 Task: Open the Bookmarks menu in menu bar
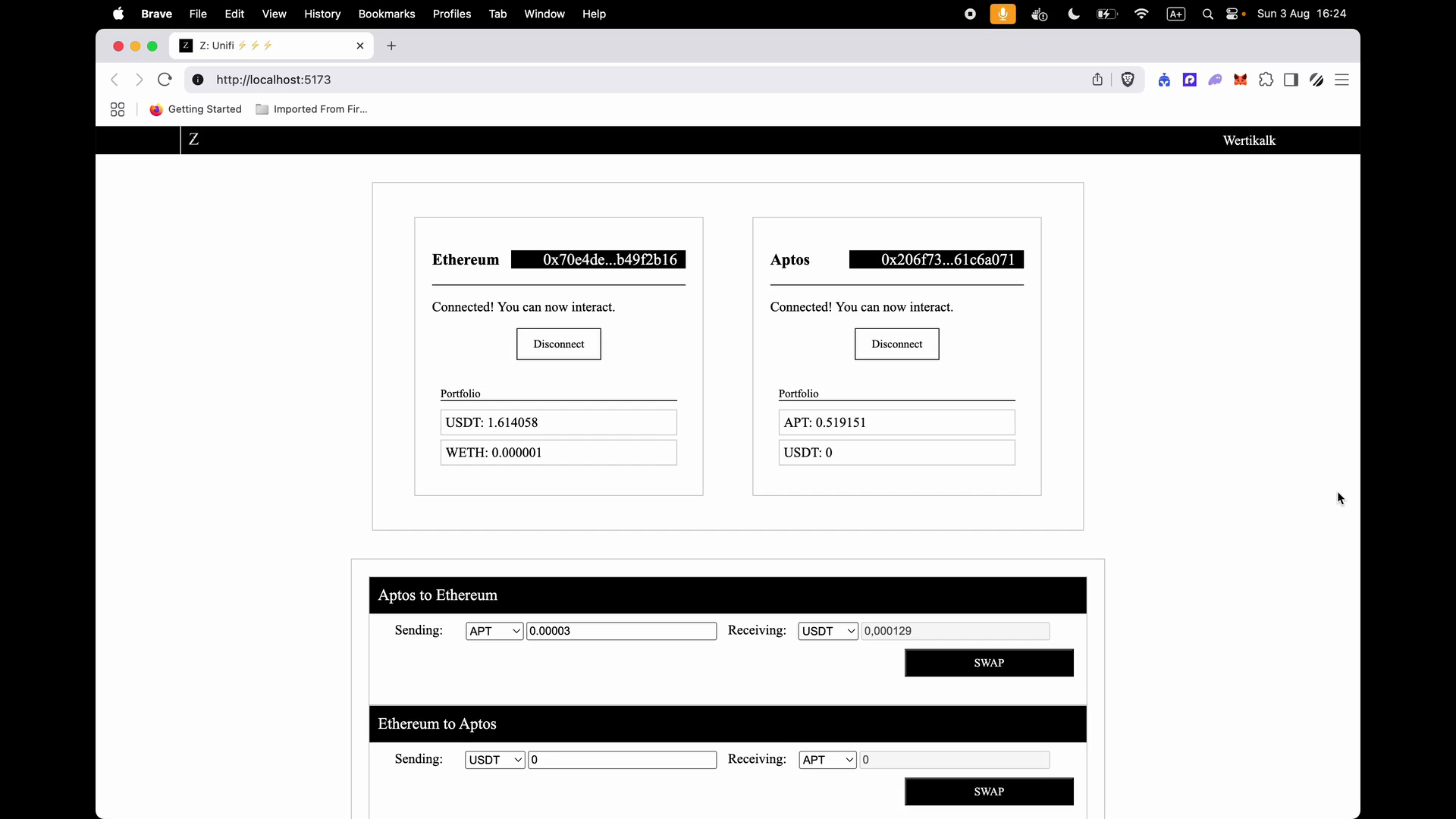386,14
